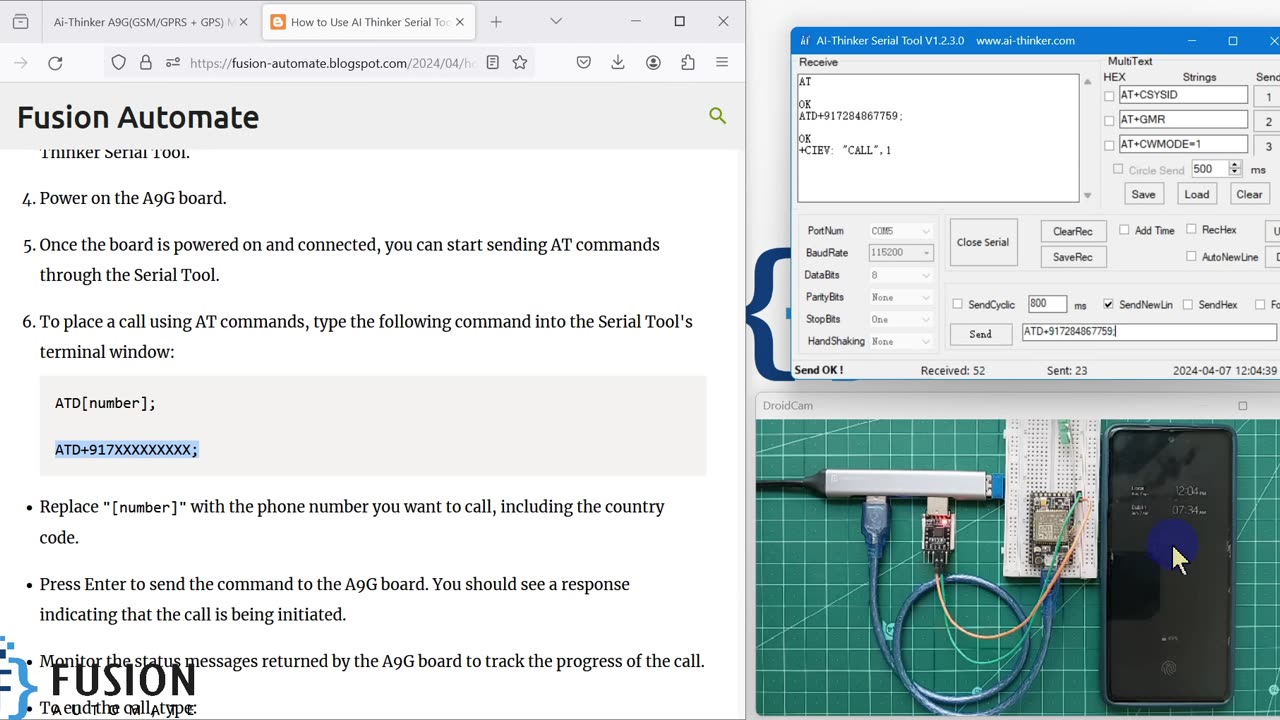This screenshot has height=720, width=1280.
Task: Maximize the DroidCam window
Action: (1243, 405)
